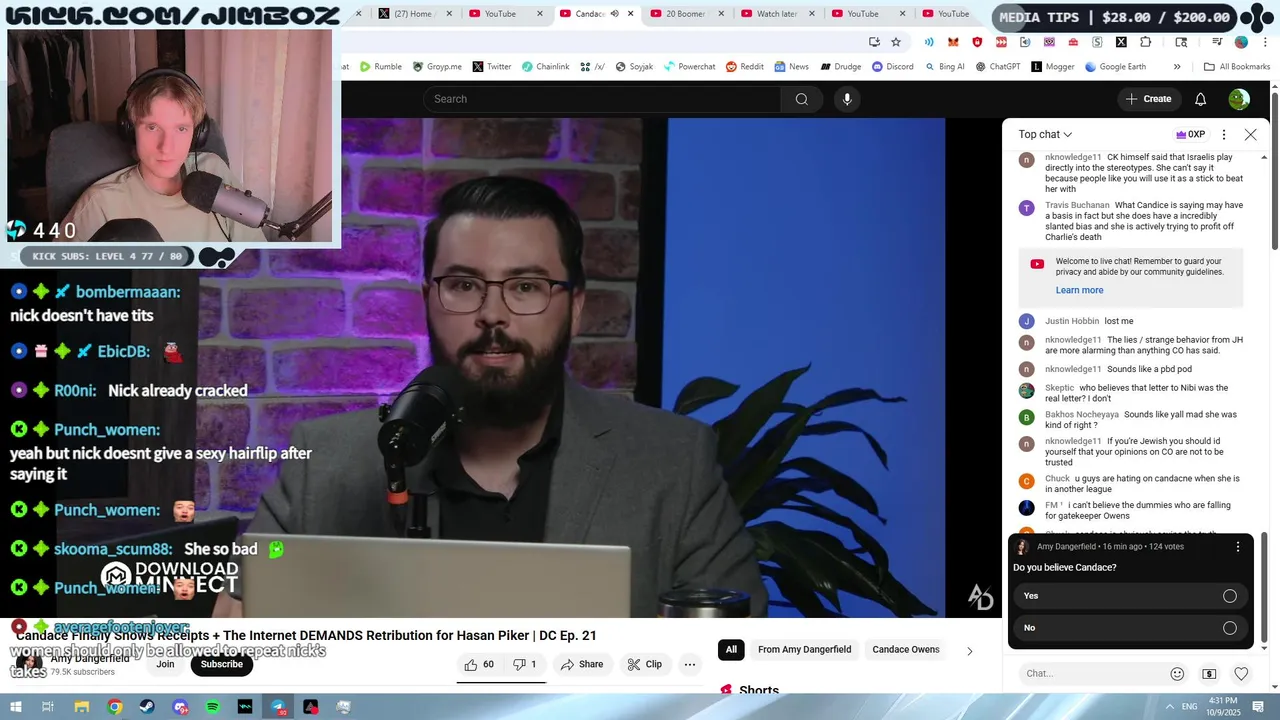This screenshot has height=720, width=1280.
Task: Open the ChatGPT bookmark
Action: pyautogui.click(x=997, y=67)
